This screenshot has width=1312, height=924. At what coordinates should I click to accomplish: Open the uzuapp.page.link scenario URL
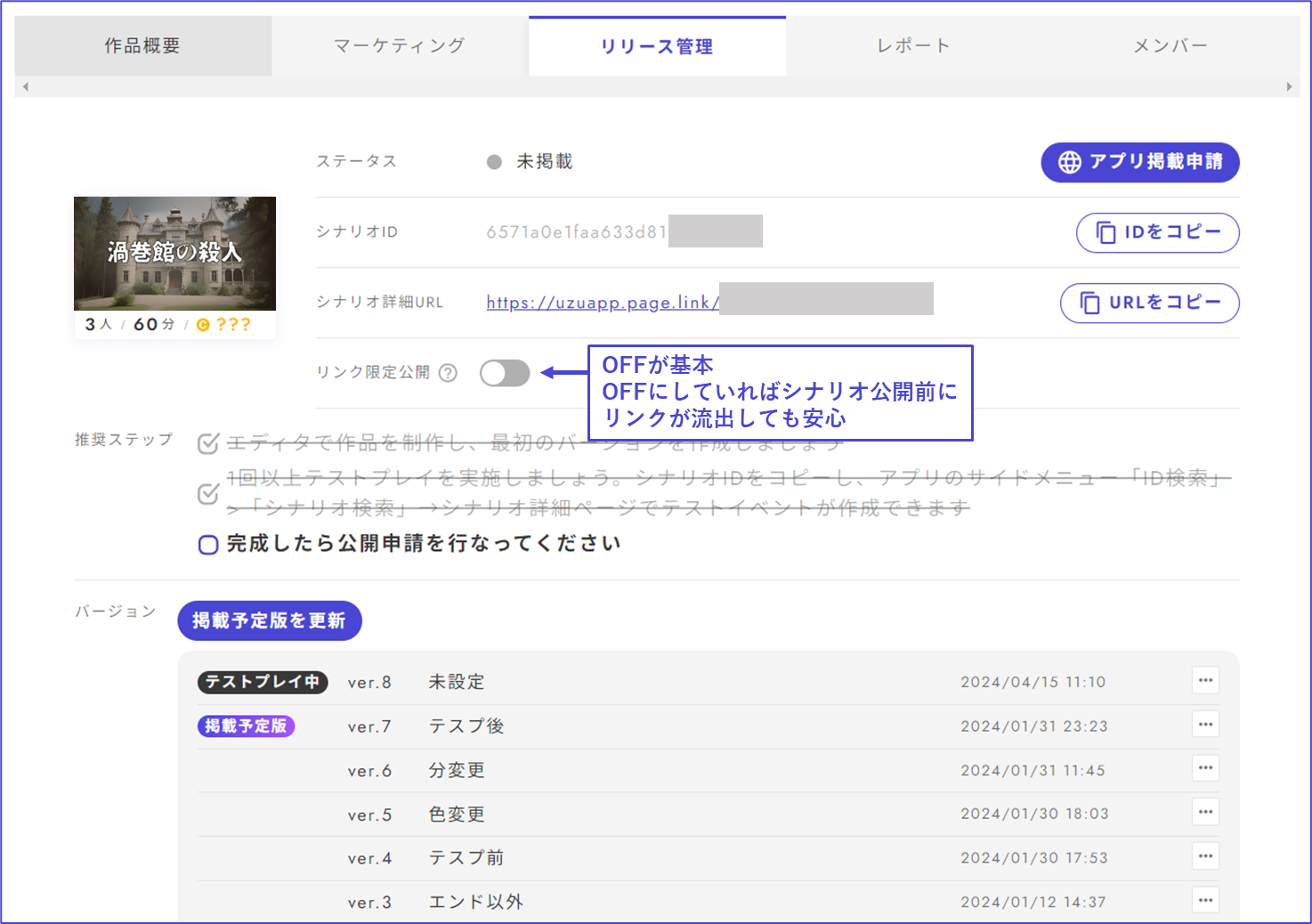tap(602, 303)
